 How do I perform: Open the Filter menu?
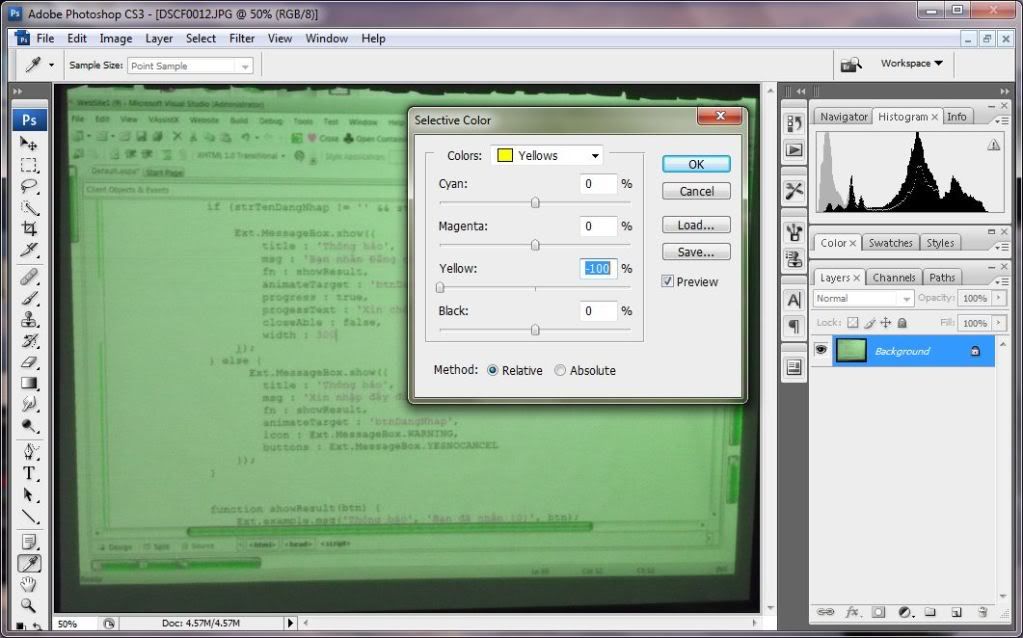pos(242,39)
